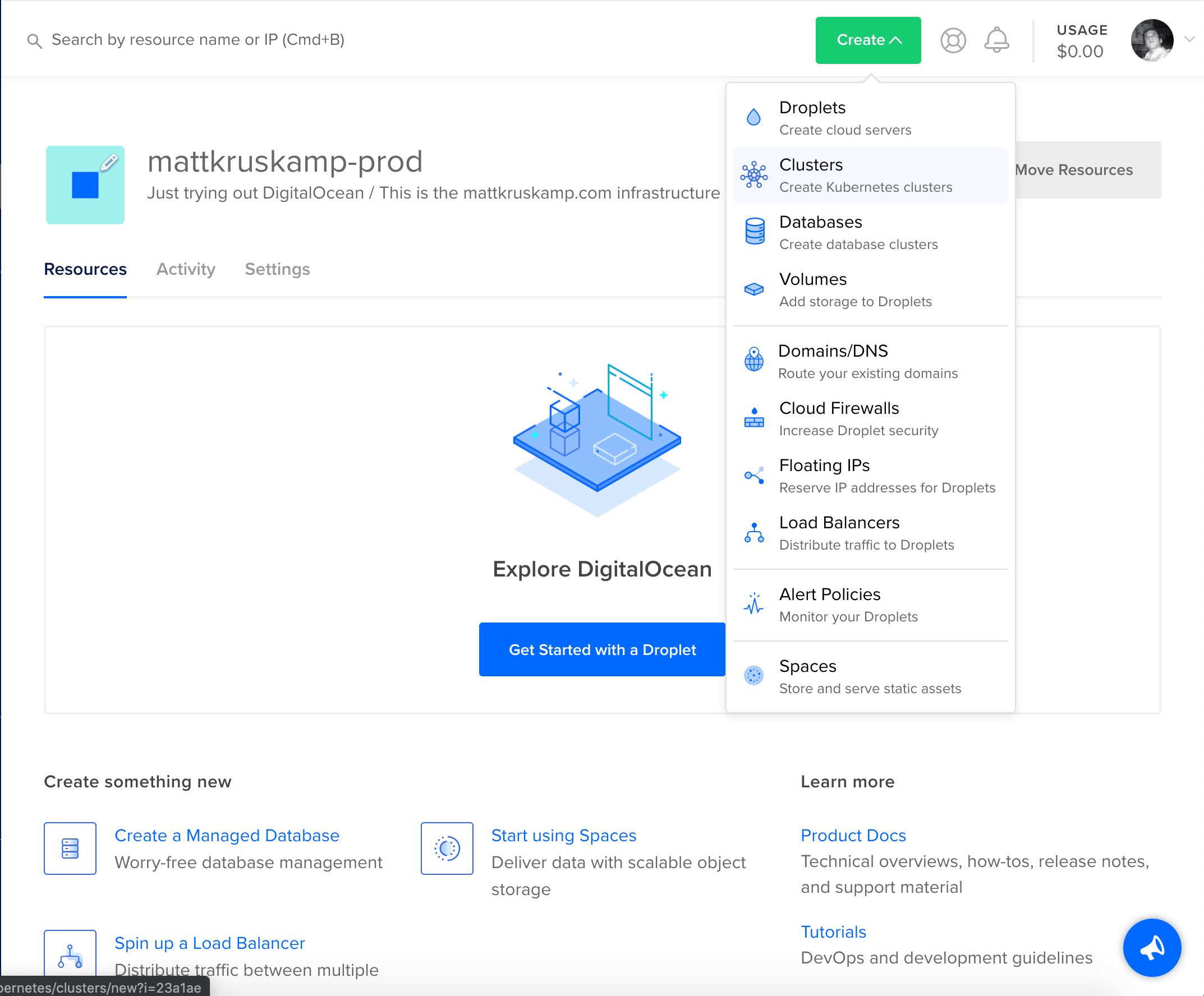Click the project's blue square logo

coord(85,185)
